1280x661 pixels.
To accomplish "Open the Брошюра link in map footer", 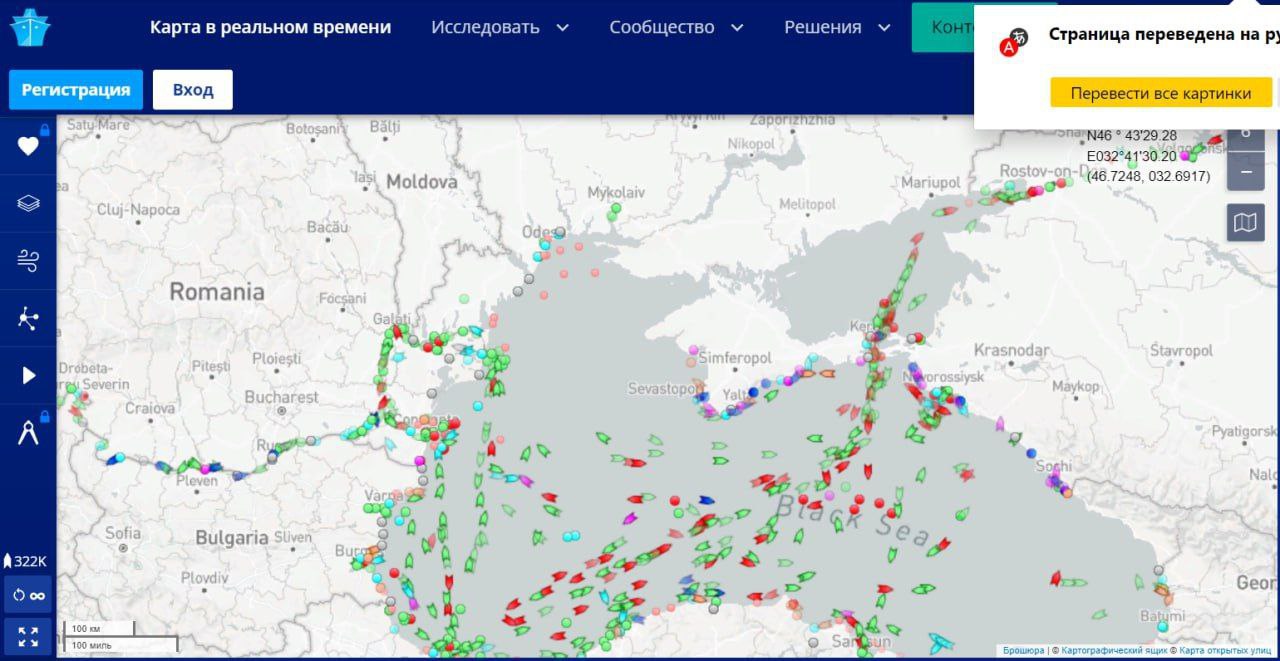I will click(x=1023, y=650).
